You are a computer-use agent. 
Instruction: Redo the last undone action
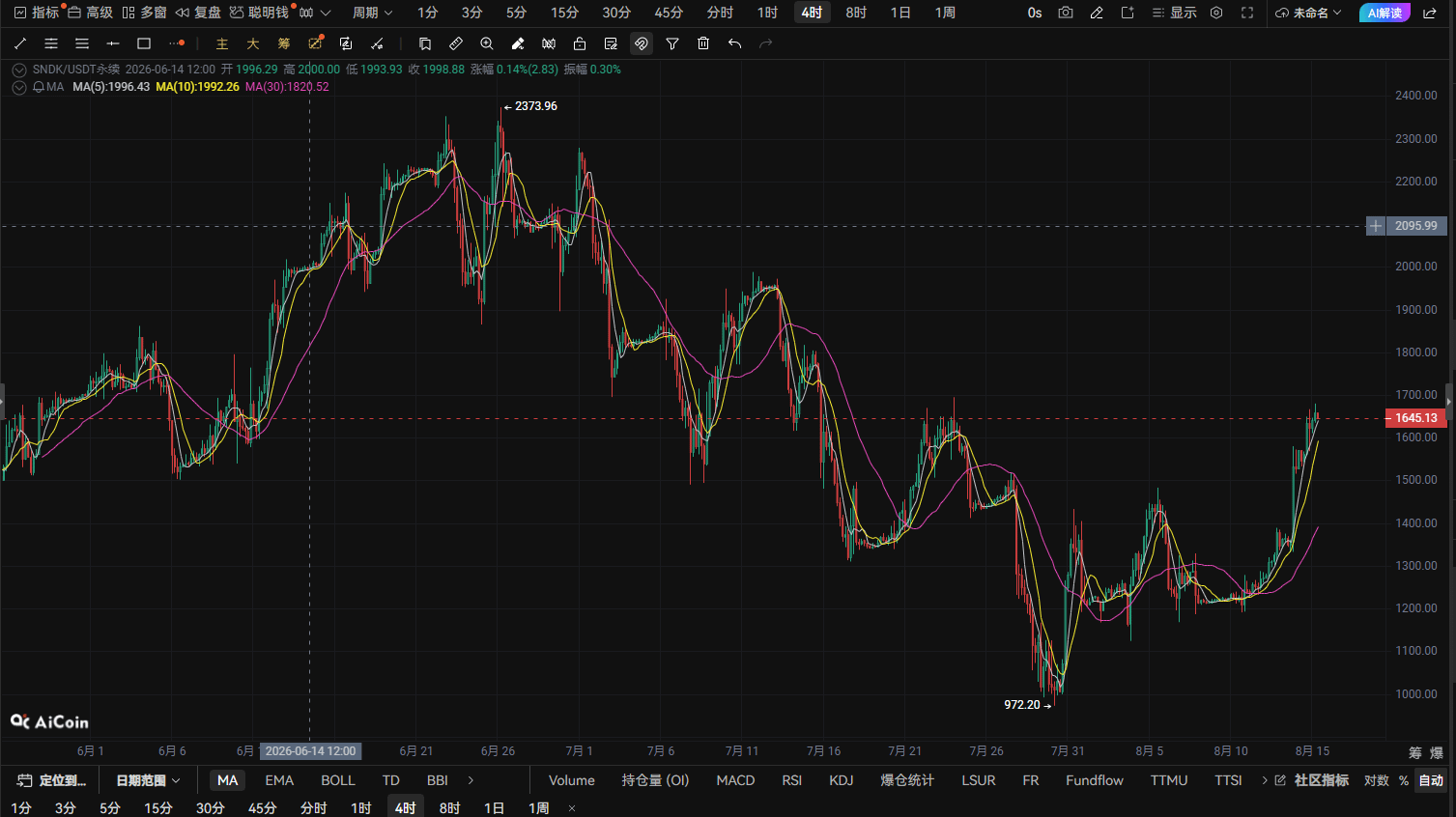tap(765, 43)
